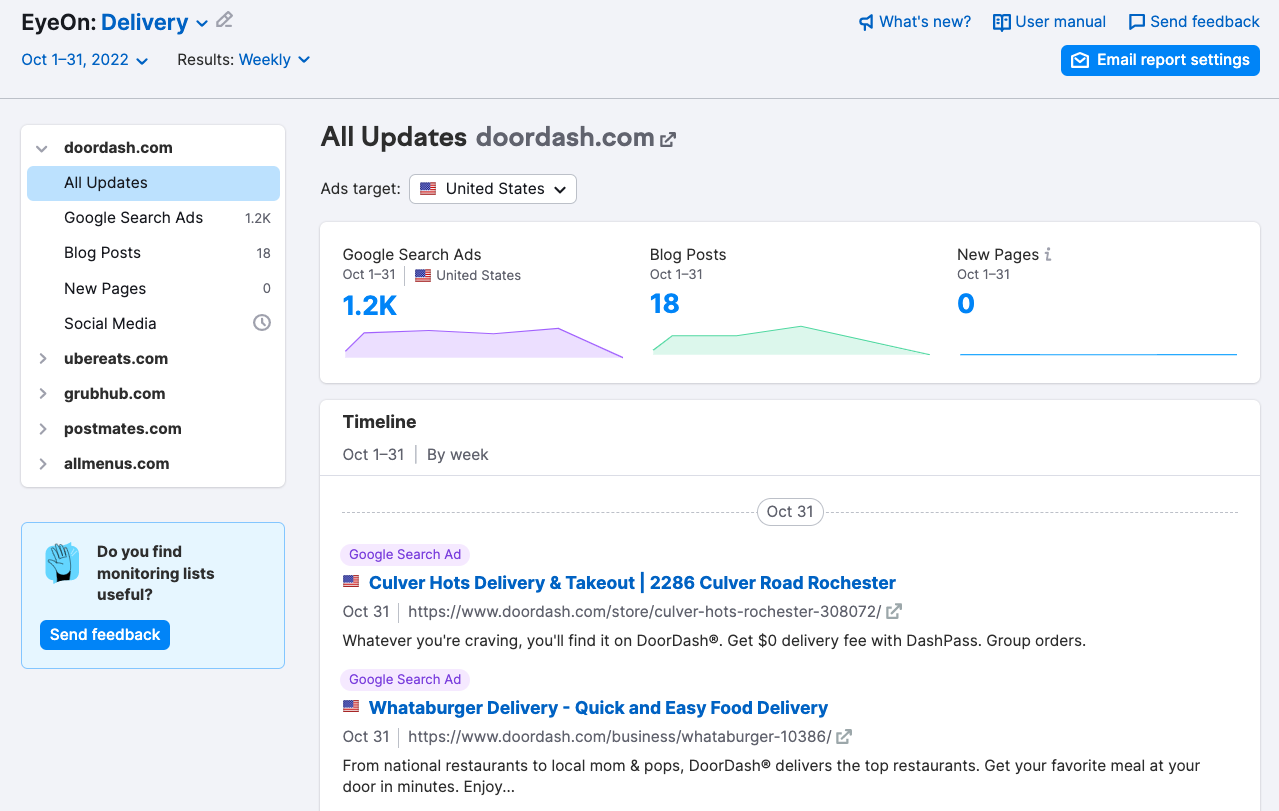Screen dimensions: 1279x811
Task: Open New Pages sidebar item
Action: tap(153, 288)
